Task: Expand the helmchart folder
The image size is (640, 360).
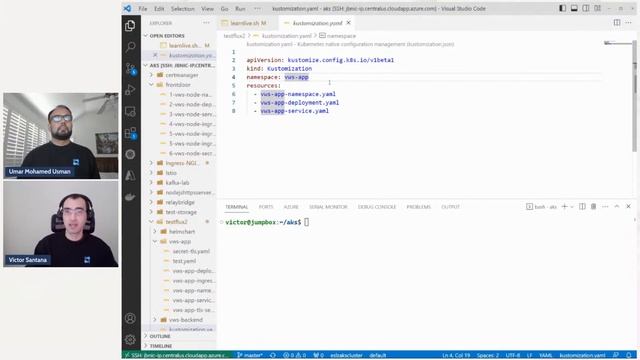Action: click(155, 232)
